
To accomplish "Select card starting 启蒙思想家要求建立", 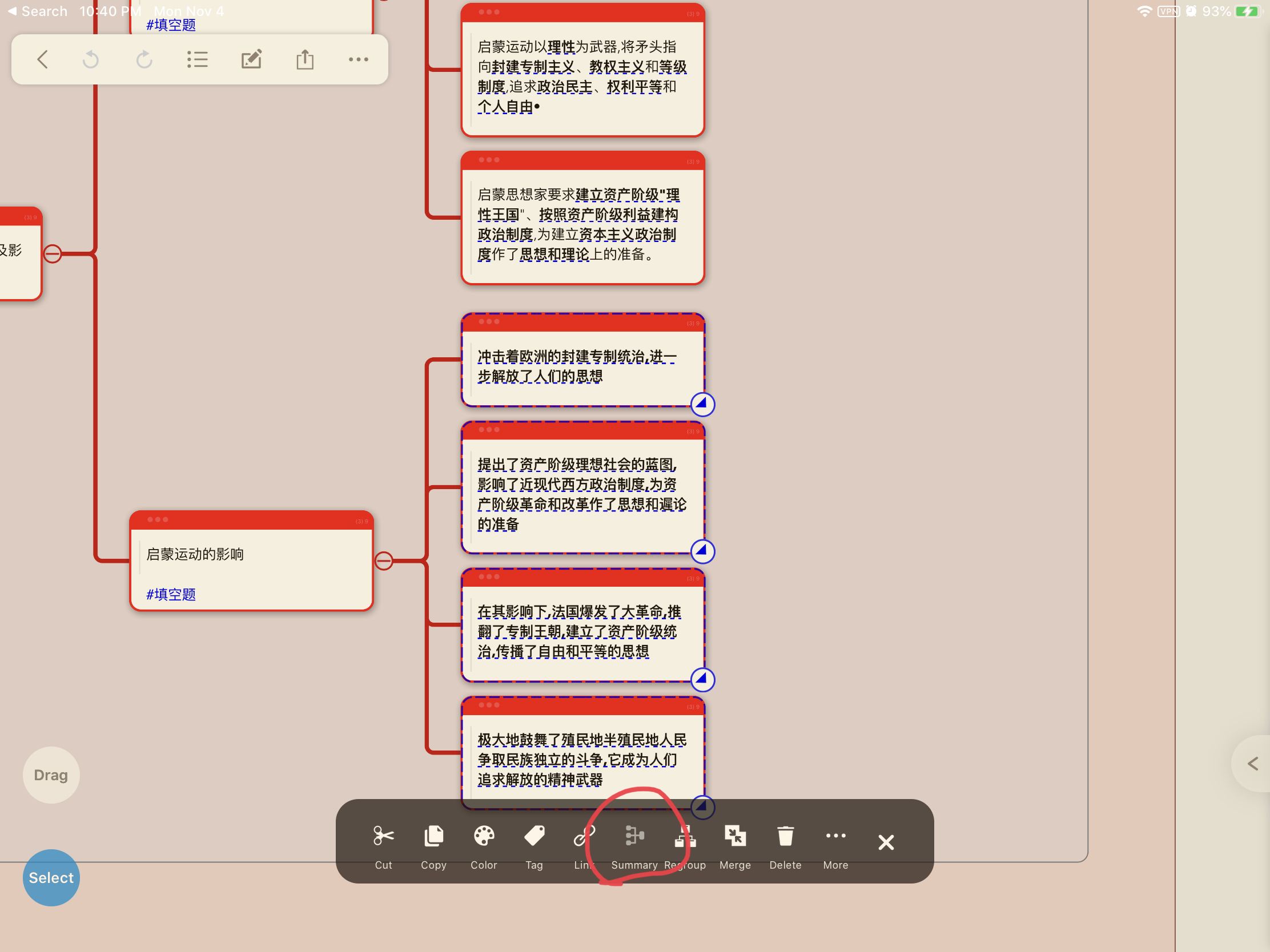I will 583,218.
